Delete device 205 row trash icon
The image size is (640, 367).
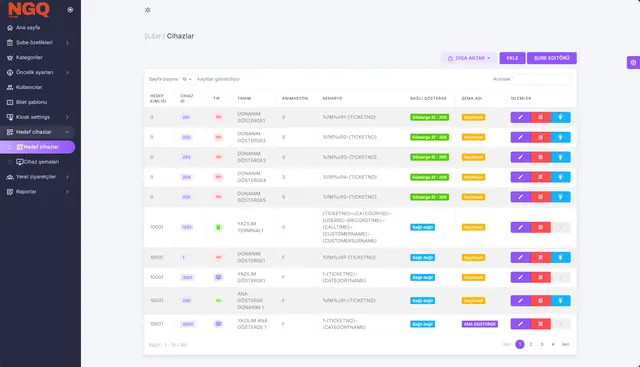pyautogui.click(x=540, y=197)
